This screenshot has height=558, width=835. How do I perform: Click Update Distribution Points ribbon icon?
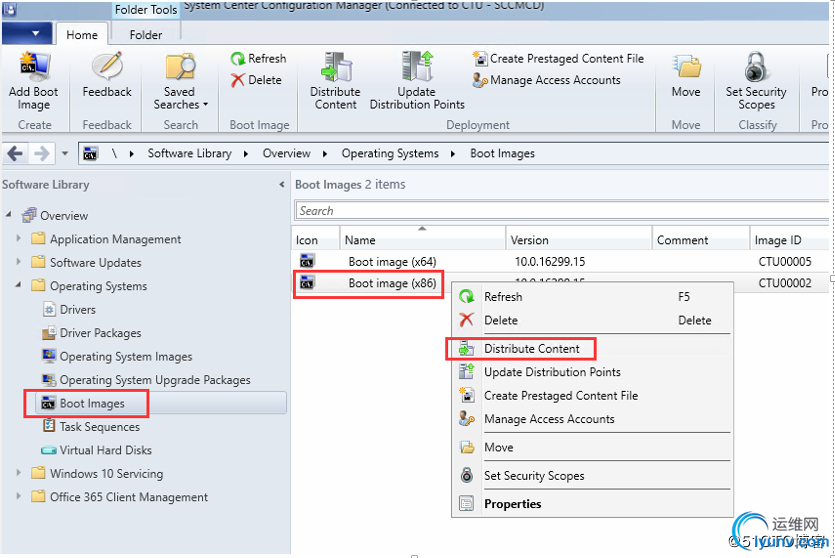pos(416,69)
